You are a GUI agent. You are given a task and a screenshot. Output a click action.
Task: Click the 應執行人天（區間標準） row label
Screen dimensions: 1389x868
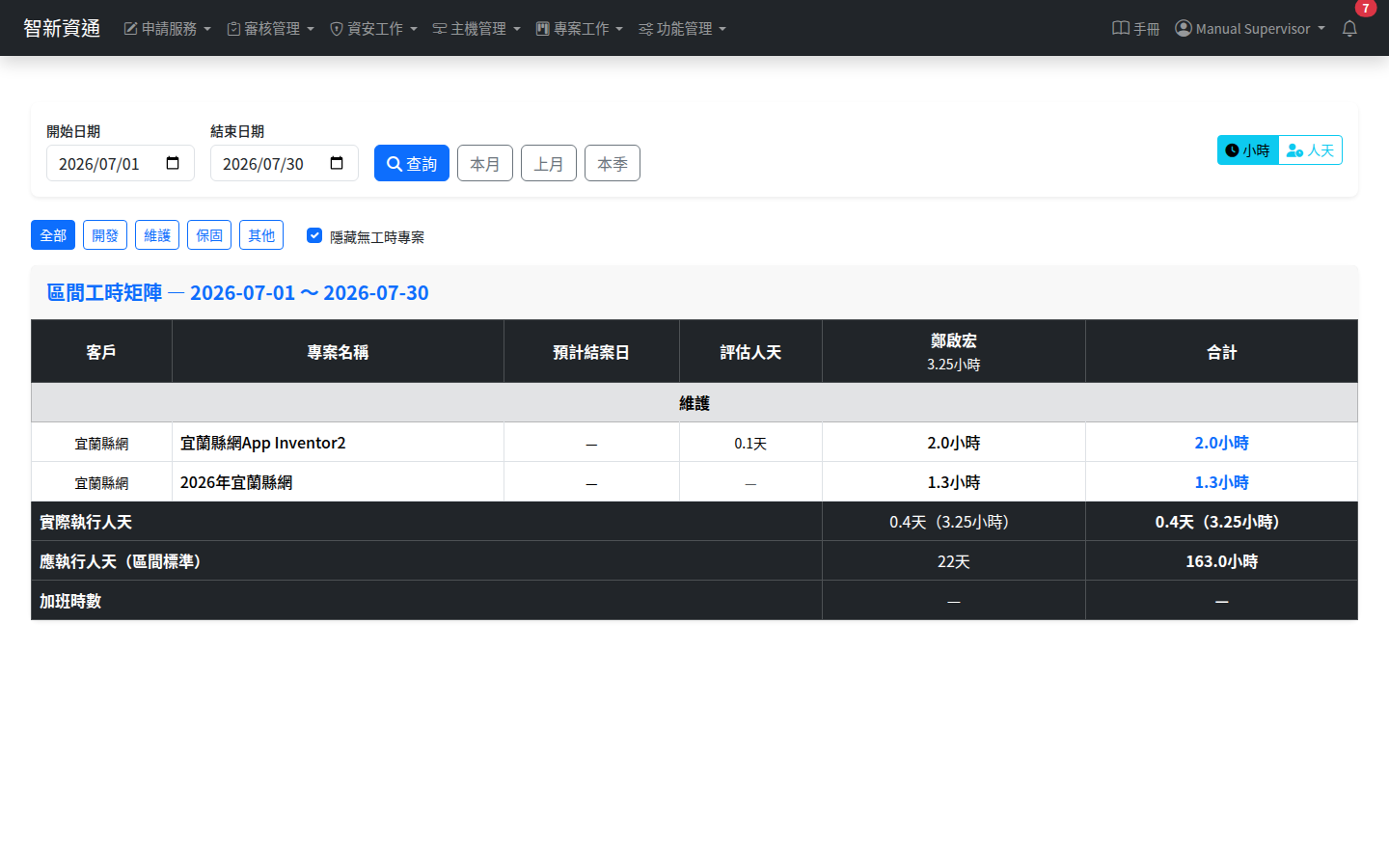[x=123, y=561]
